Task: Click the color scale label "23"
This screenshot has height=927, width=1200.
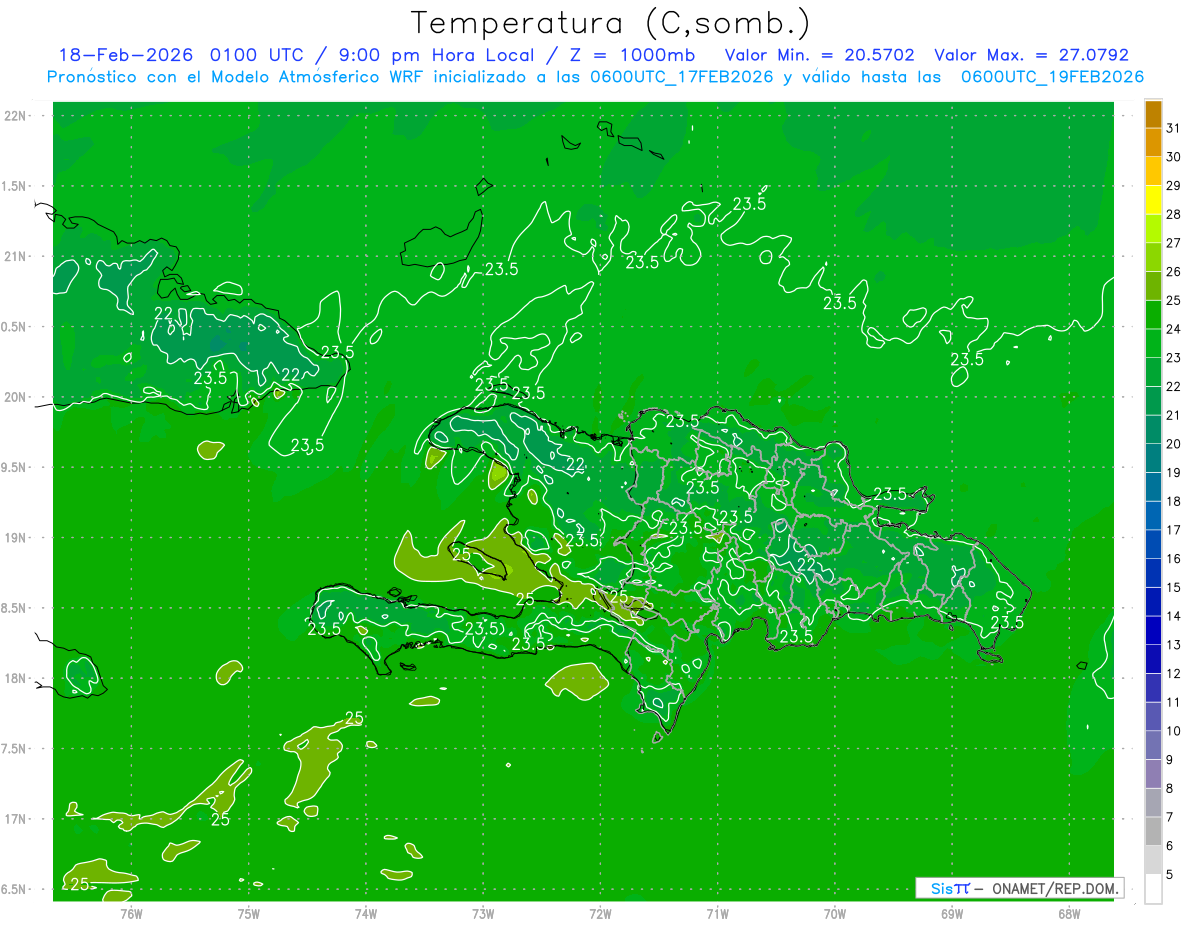Action: click(x=1174, y=358)
